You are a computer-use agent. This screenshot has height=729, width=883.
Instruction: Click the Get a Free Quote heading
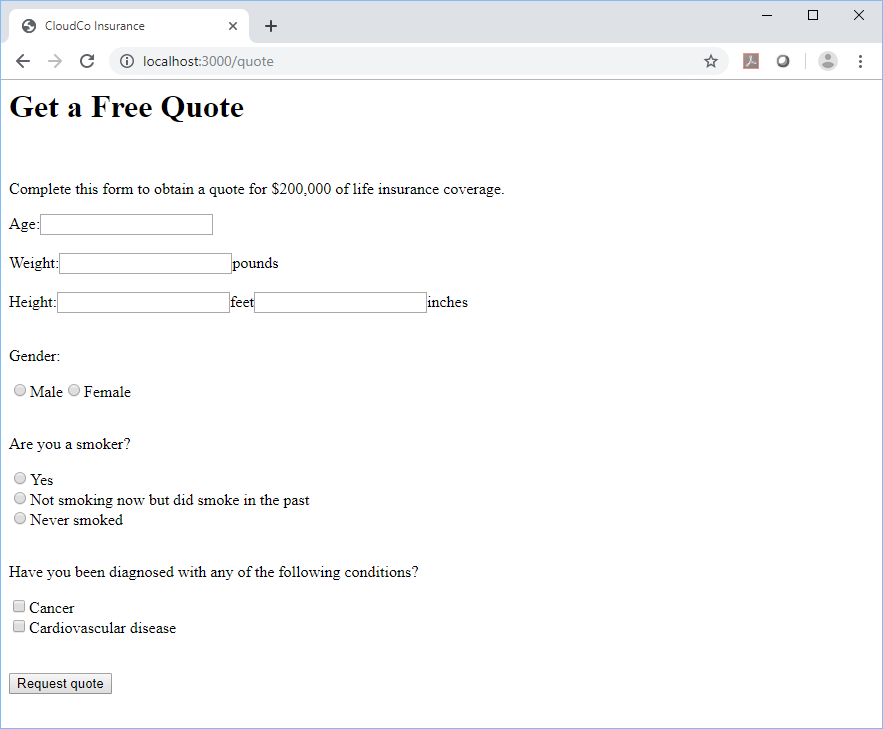pyautogui.click(x=127, y=107)
